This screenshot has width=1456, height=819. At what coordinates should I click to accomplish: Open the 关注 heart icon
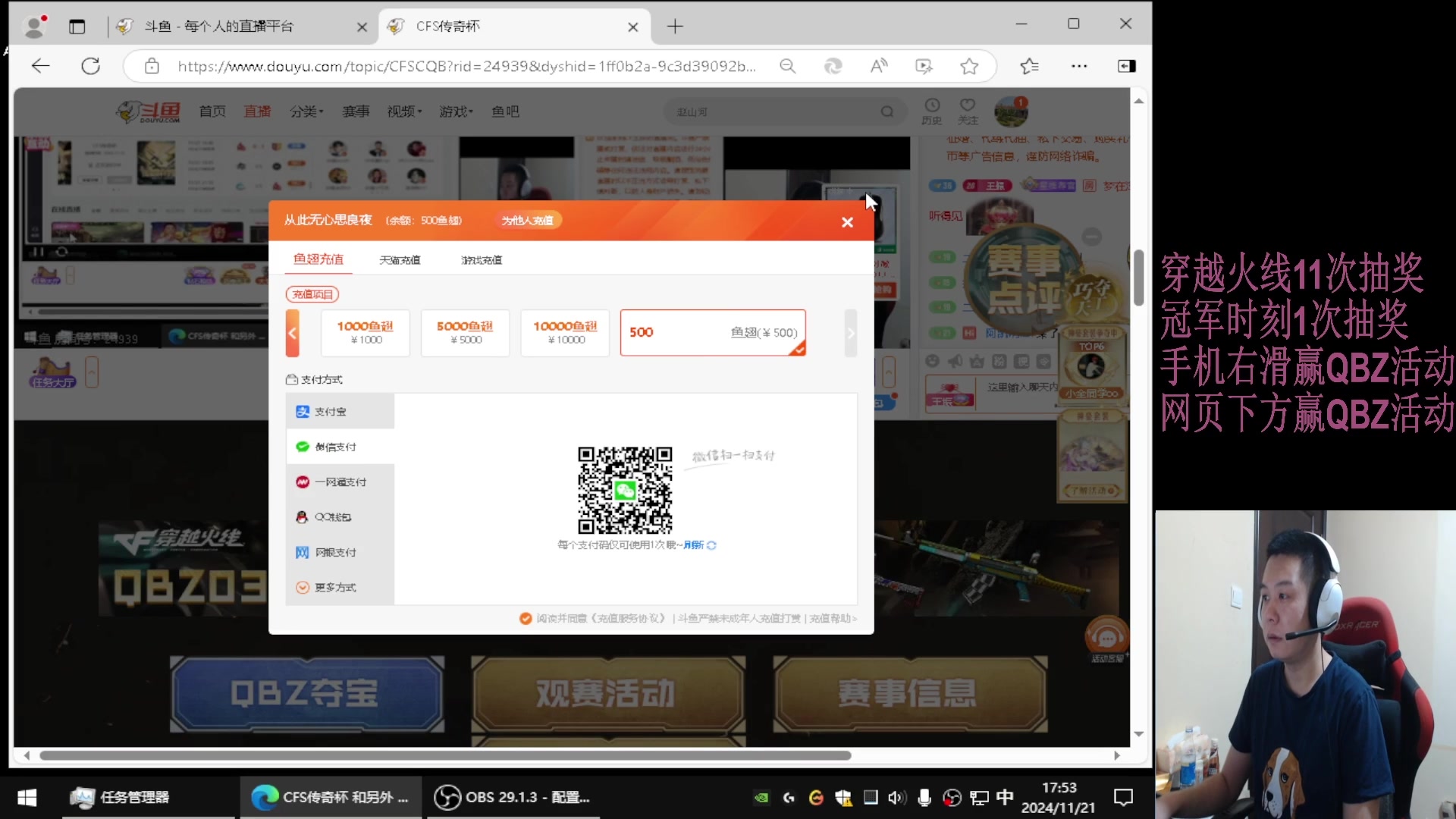[x=968, y=111]
